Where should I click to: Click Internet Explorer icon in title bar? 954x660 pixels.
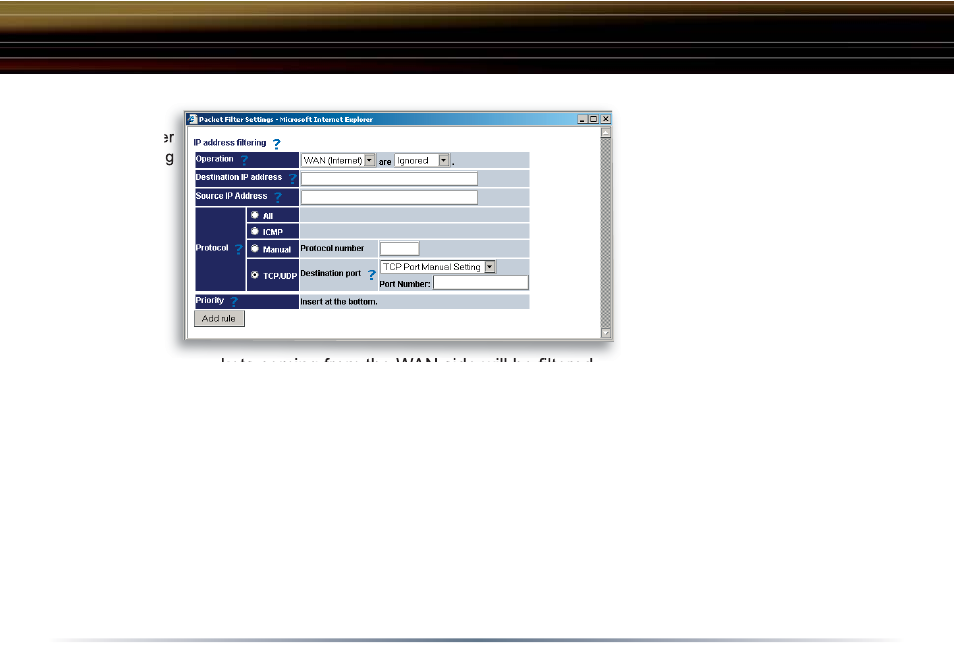coord(192,119)
